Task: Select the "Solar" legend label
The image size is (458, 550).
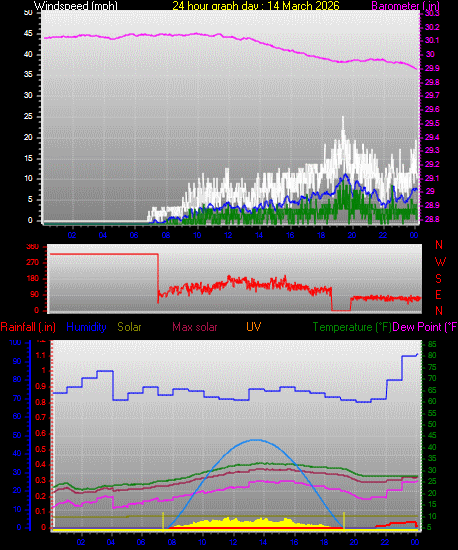Action: (129, 327)
